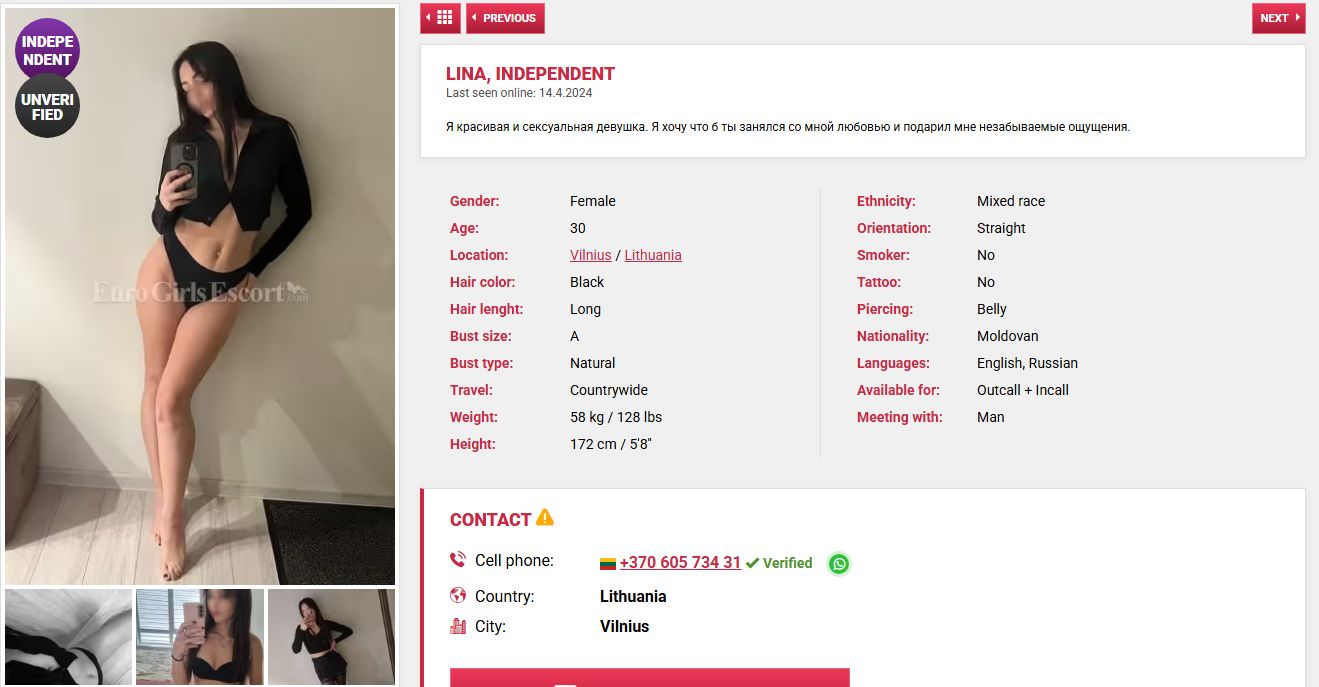Click the red button below contact details
Image resolution: width=1319 pixels, height=687 pixels.
[649, 678]
